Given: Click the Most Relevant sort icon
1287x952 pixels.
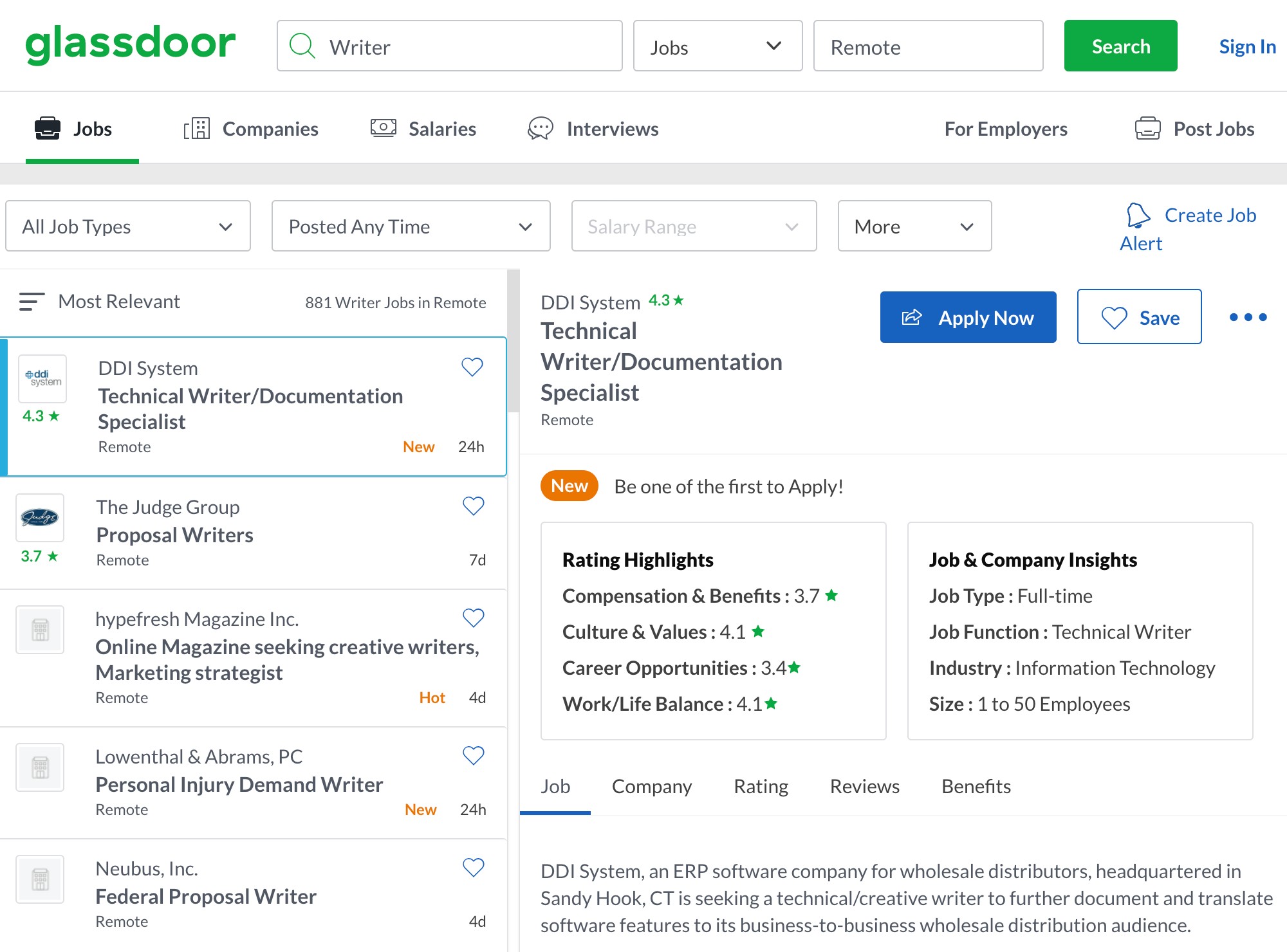Looking at the screenshot, I should pyautogui.click(x=32, y=302).
